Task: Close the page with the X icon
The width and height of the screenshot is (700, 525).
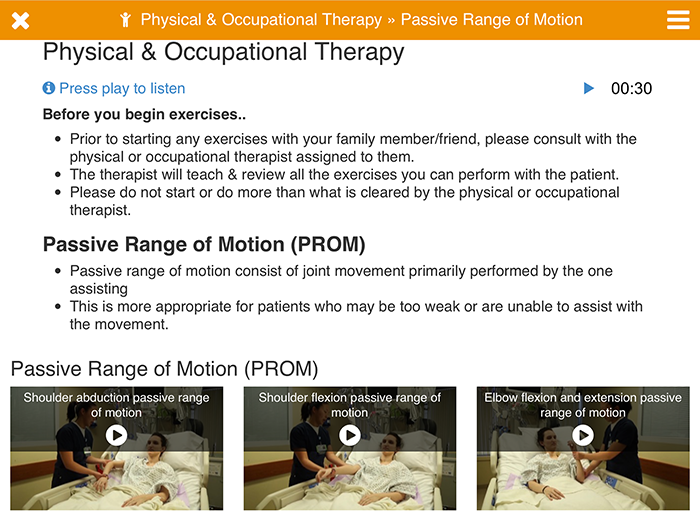Action: (20, 21)
